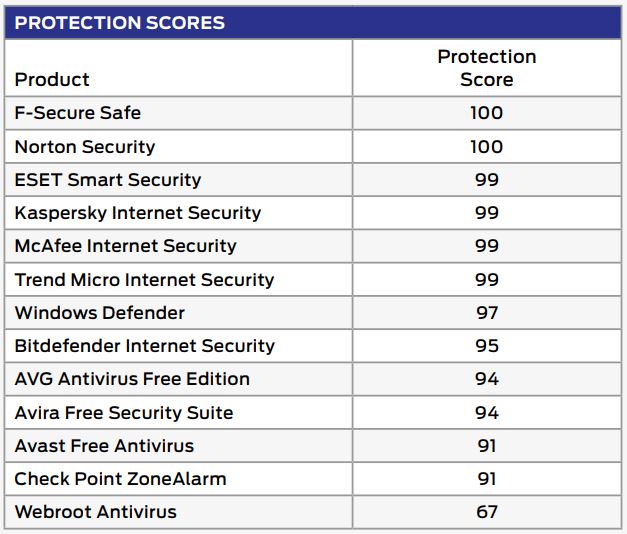Select F-Secure Safe's score of 100
This screenshot has height=534, width=627.
[x=487, y=113]
